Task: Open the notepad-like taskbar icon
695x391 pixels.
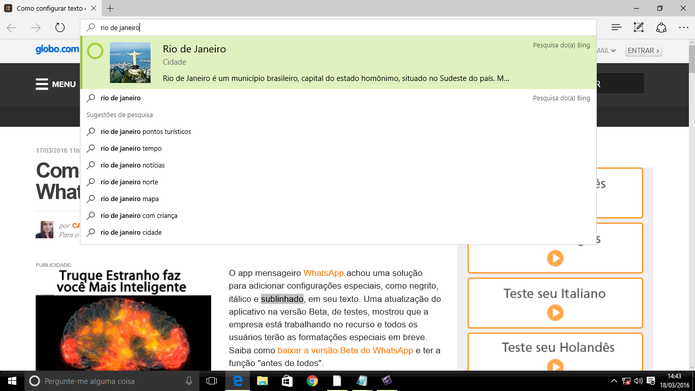Action: tap(362, 381)
